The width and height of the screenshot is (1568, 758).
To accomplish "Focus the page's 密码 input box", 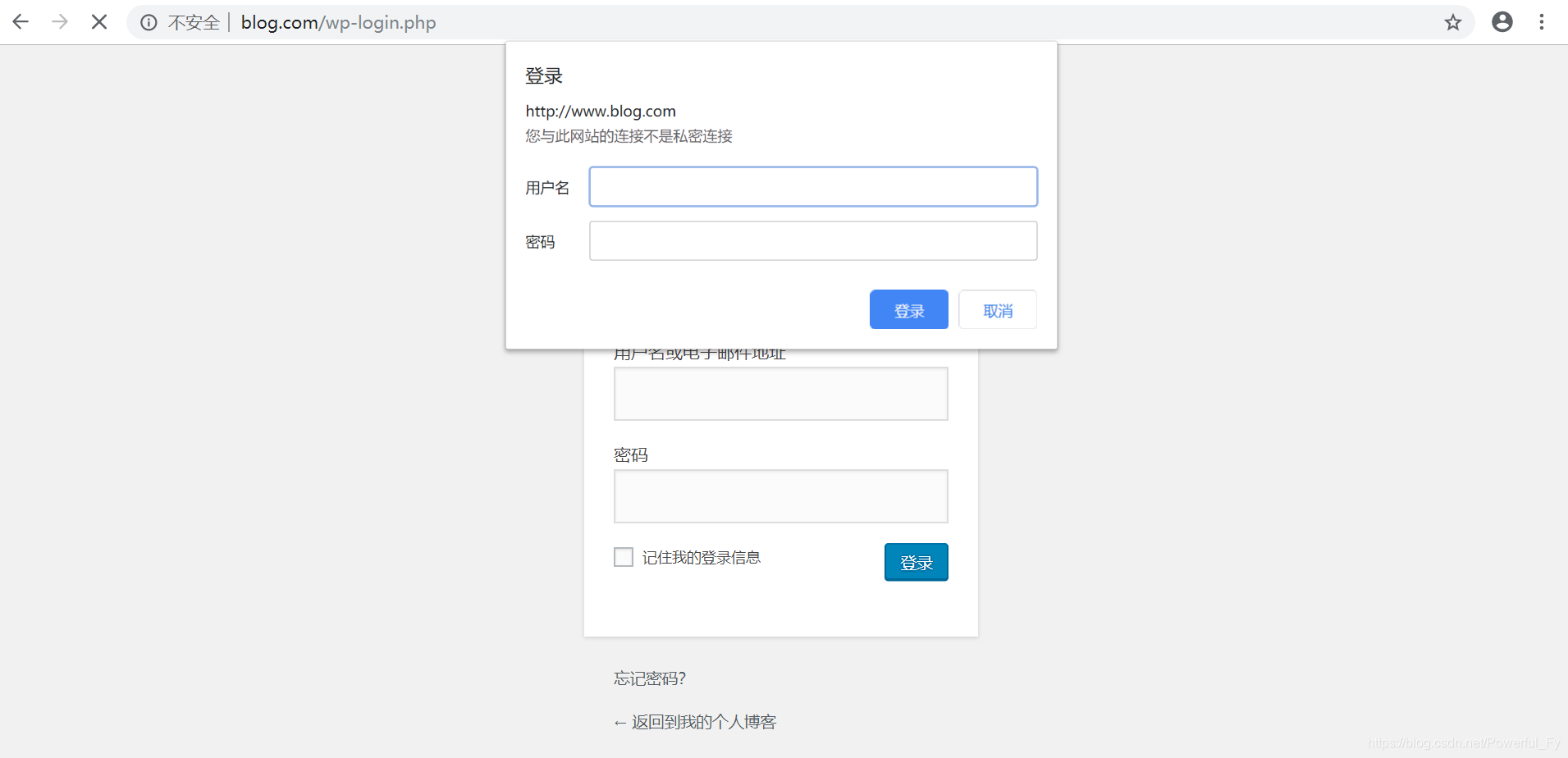I will (779, 496).
